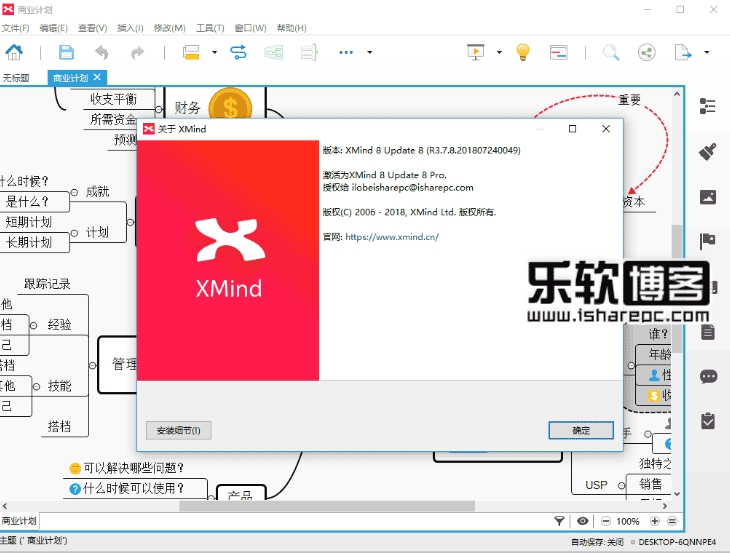Open the markers flag panel

[x=708, y=241]
